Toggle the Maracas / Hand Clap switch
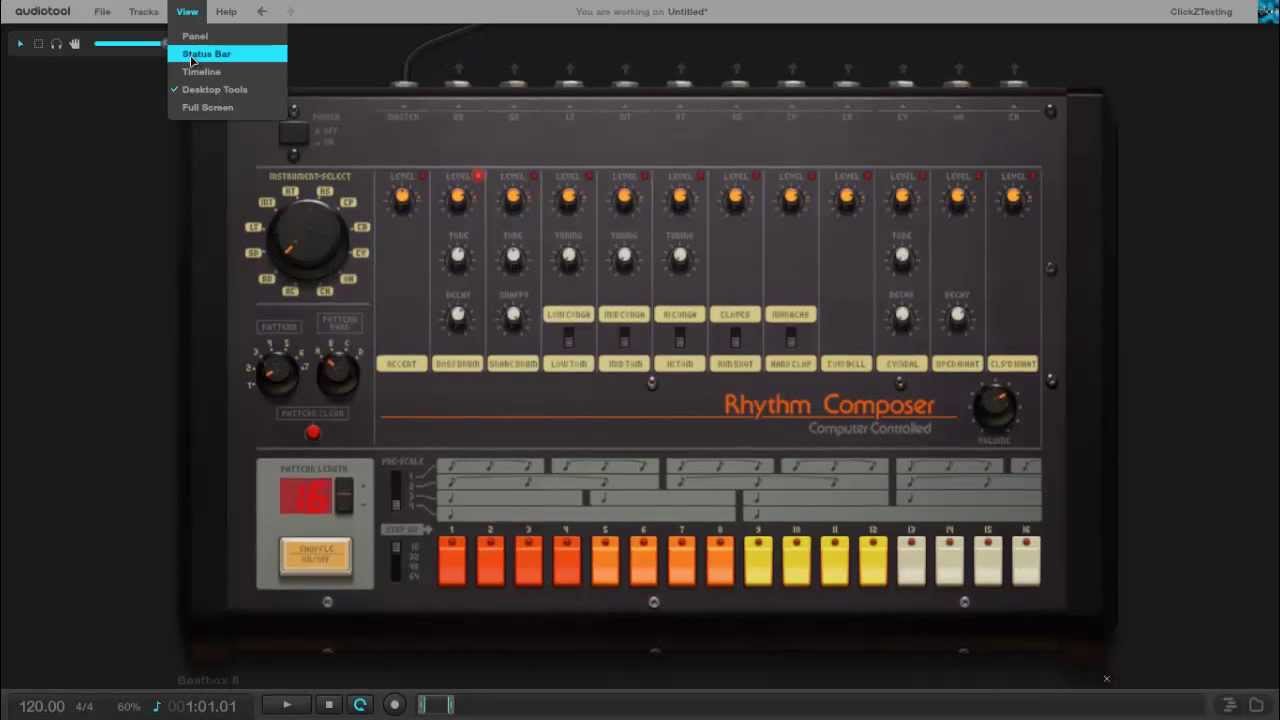This screenshot has height=720, width=1280. [x=791, y=338]
